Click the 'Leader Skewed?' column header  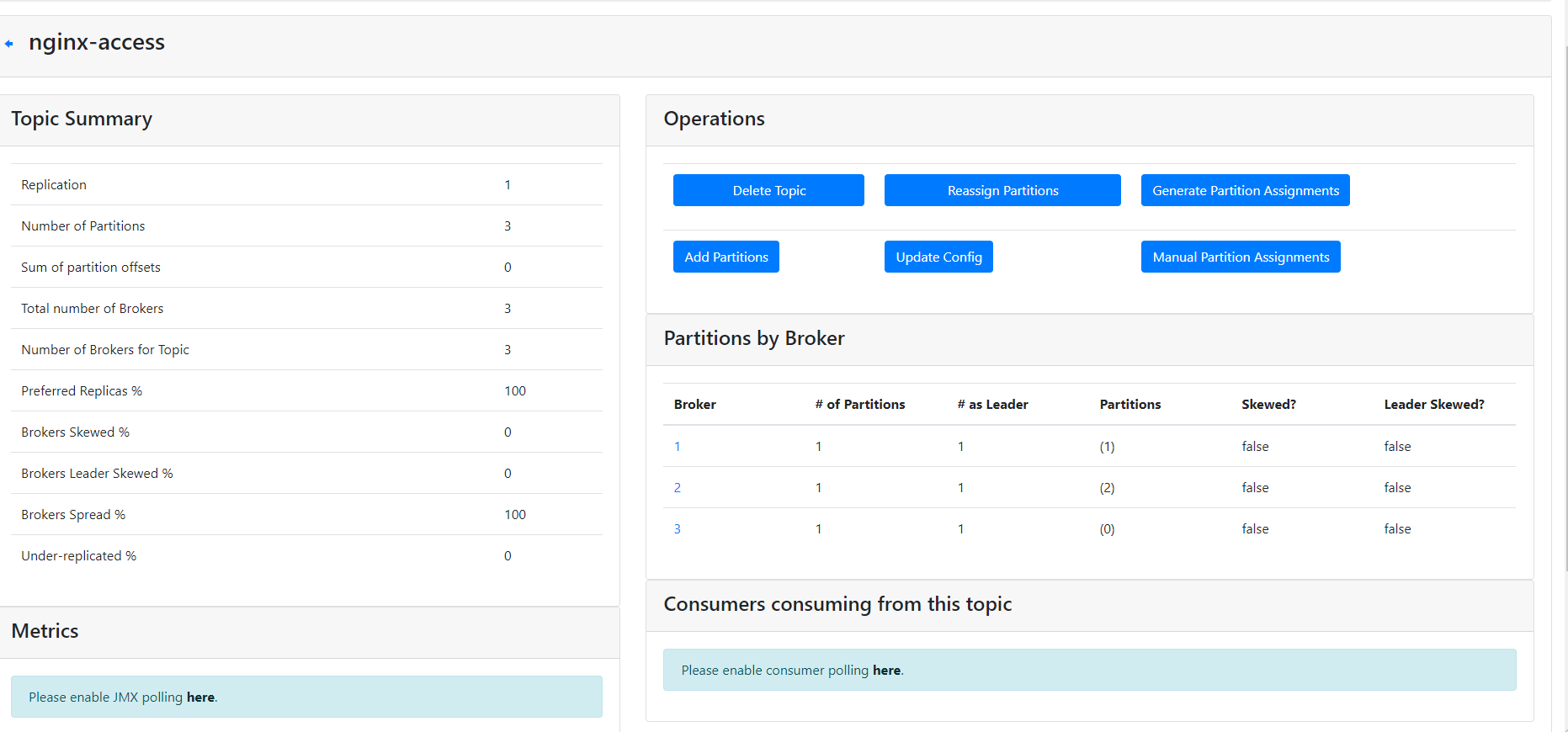coord(1433,405)
